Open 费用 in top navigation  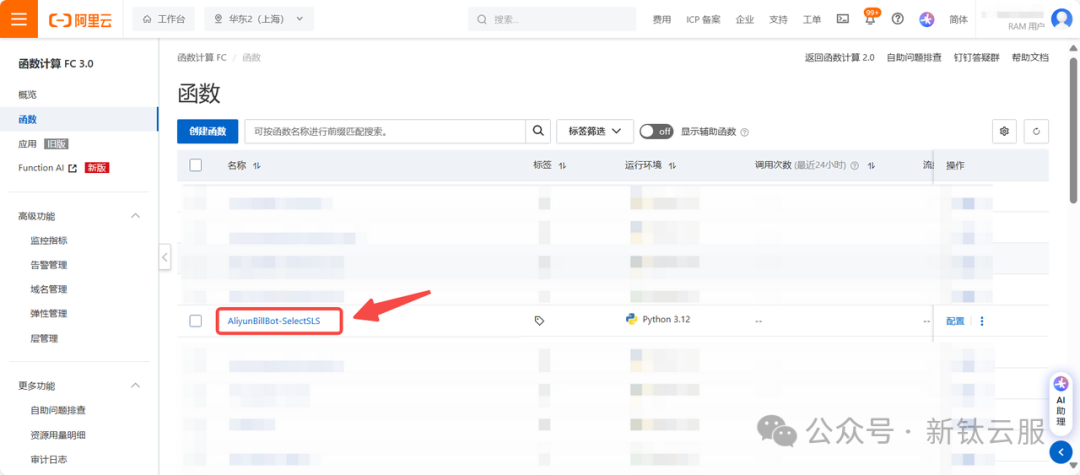(662, 19)
